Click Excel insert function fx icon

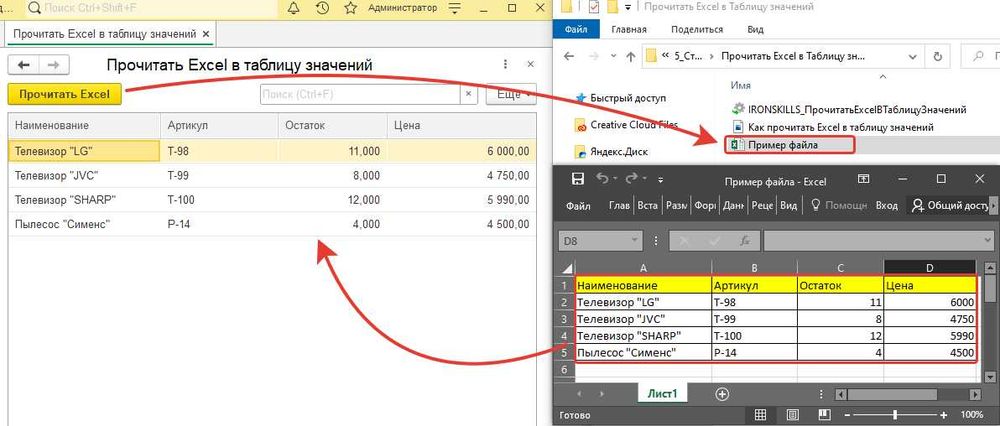click(x=745, y=241)
